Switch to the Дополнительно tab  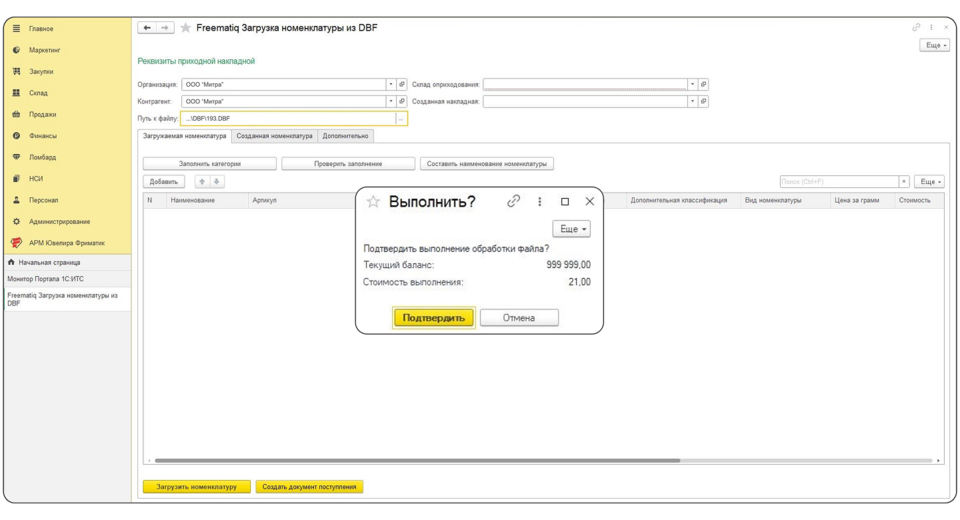345,136
